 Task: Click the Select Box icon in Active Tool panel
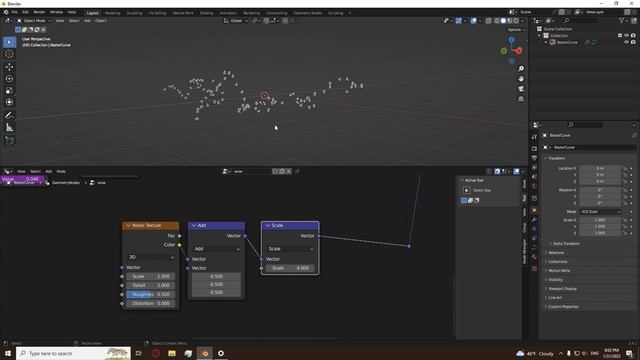[x=467, y=190]
